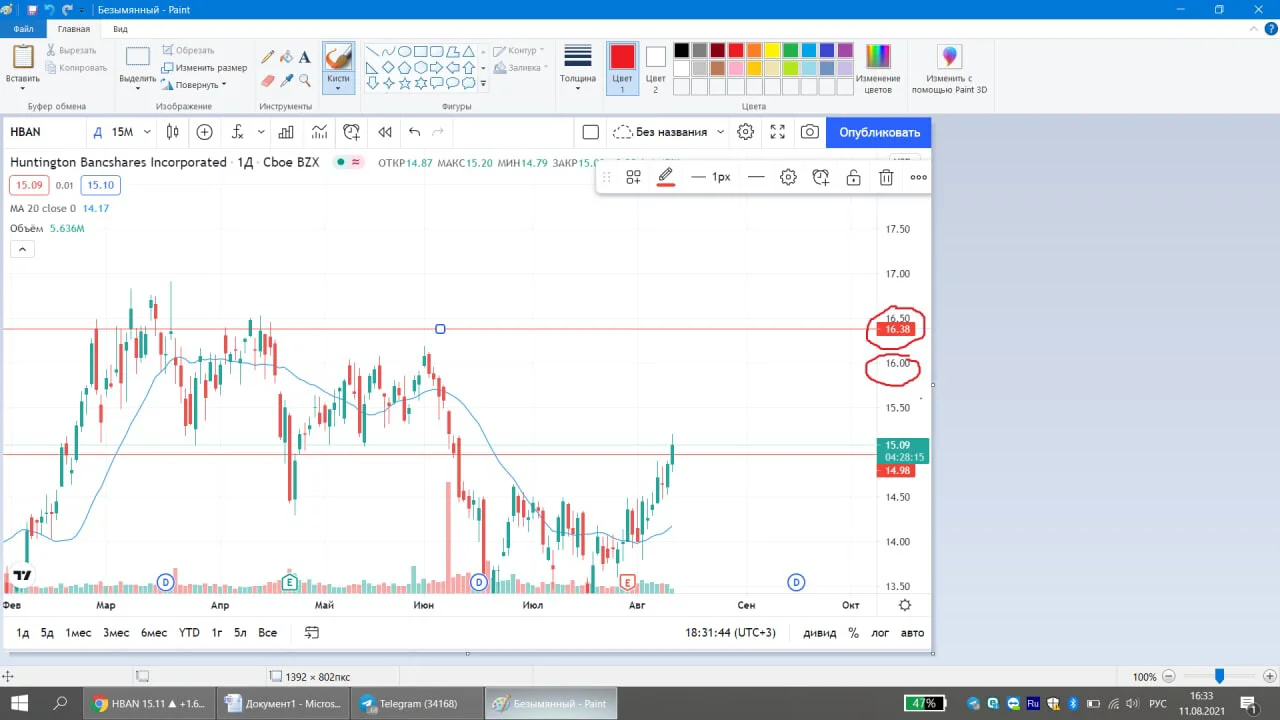
Task: Activate Цвет 1 as the active color
Action: pos(622,69)
